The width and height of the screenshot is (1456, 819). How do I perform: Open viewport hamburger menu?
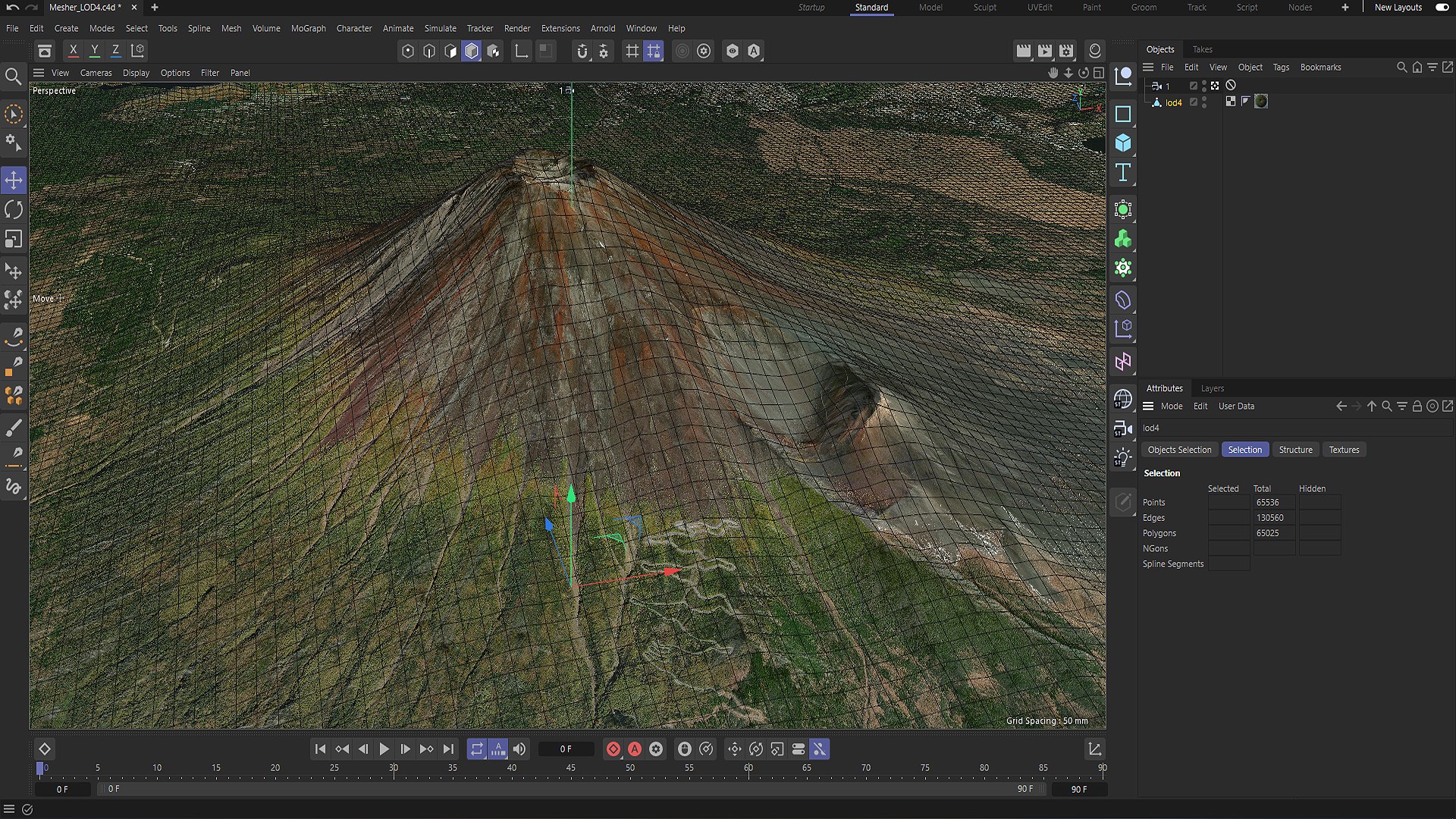pos(39,73)
